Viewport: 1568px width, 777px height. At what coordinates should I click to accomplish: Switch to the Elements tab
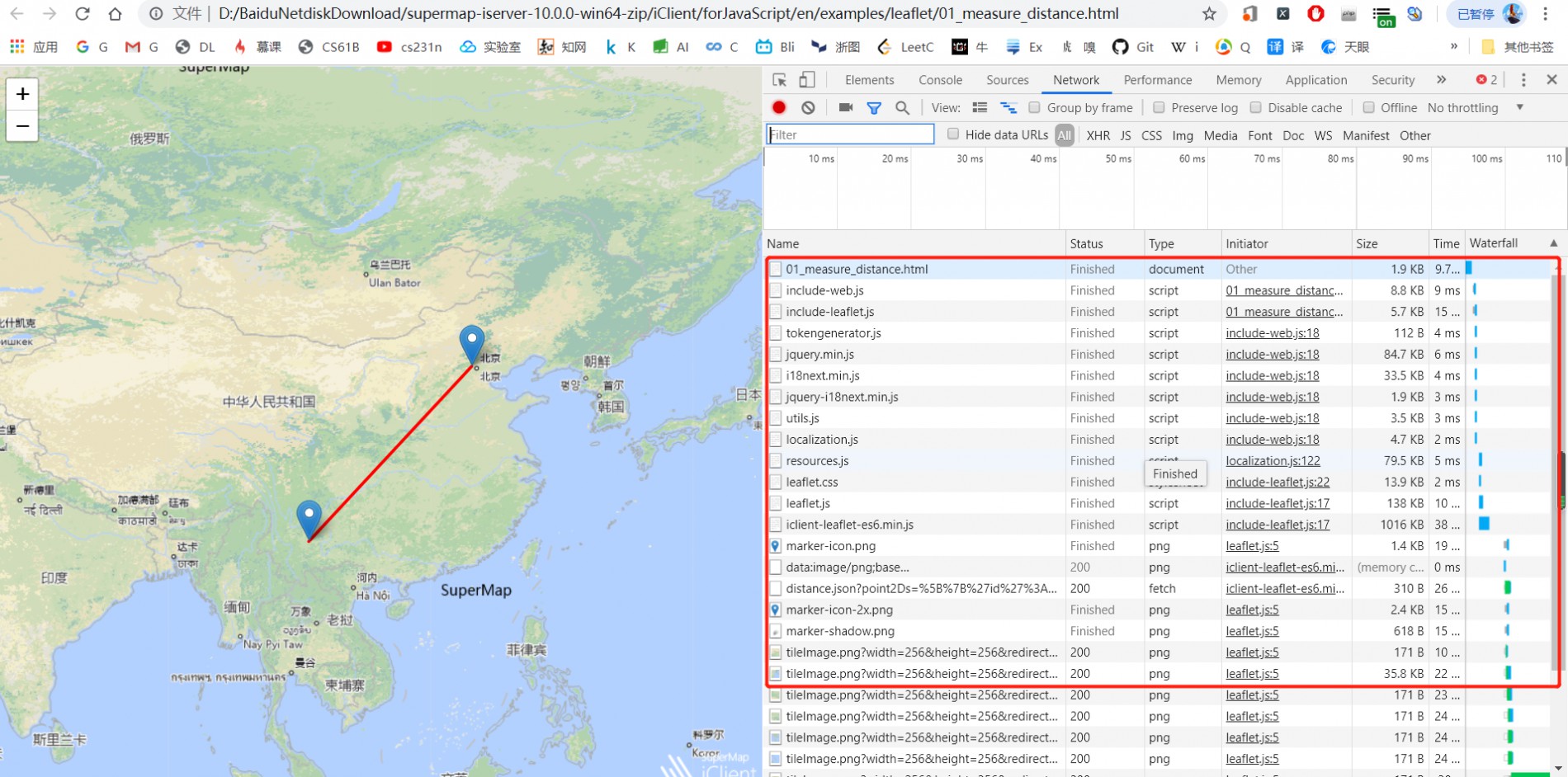[869, 80]
